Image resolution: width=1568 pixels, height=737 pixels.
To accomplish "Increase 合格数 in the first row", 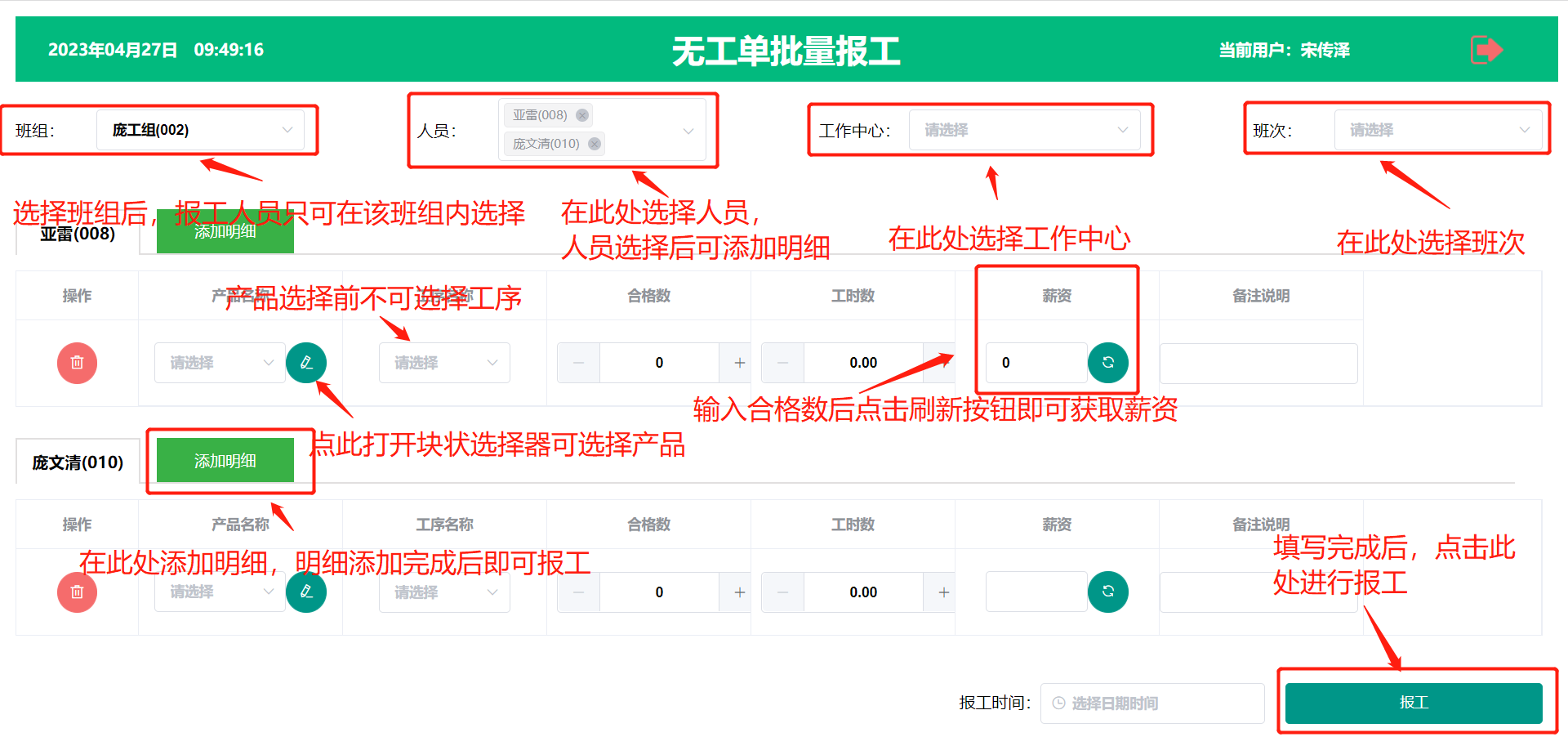I will (x=739, y=363).
